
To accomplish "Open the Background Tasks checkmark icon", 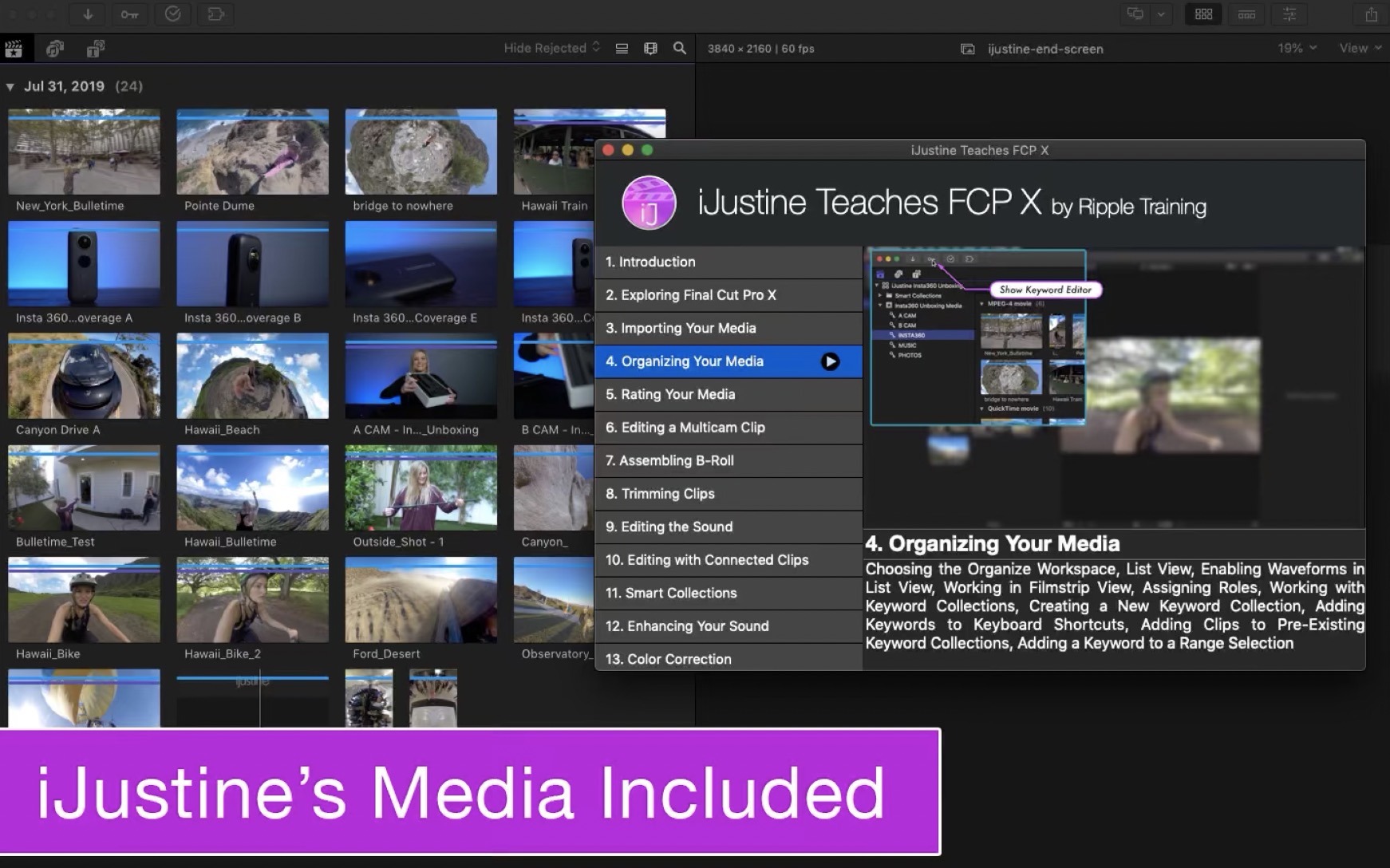I will point(172,14).
